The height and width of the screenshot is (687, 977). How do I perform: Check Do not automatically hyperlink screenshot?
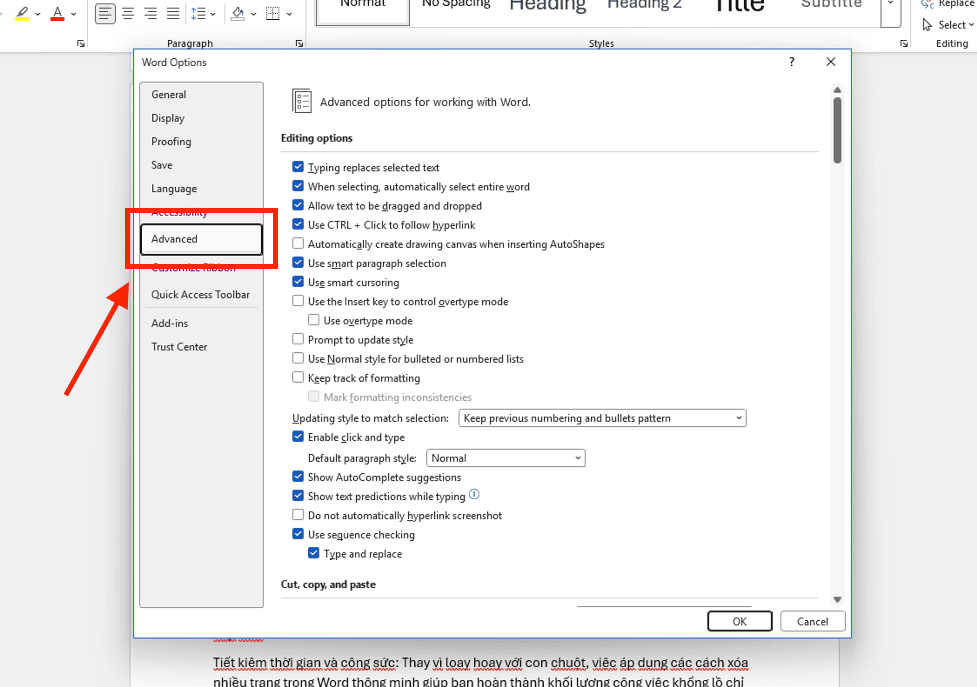click(298, 515)
